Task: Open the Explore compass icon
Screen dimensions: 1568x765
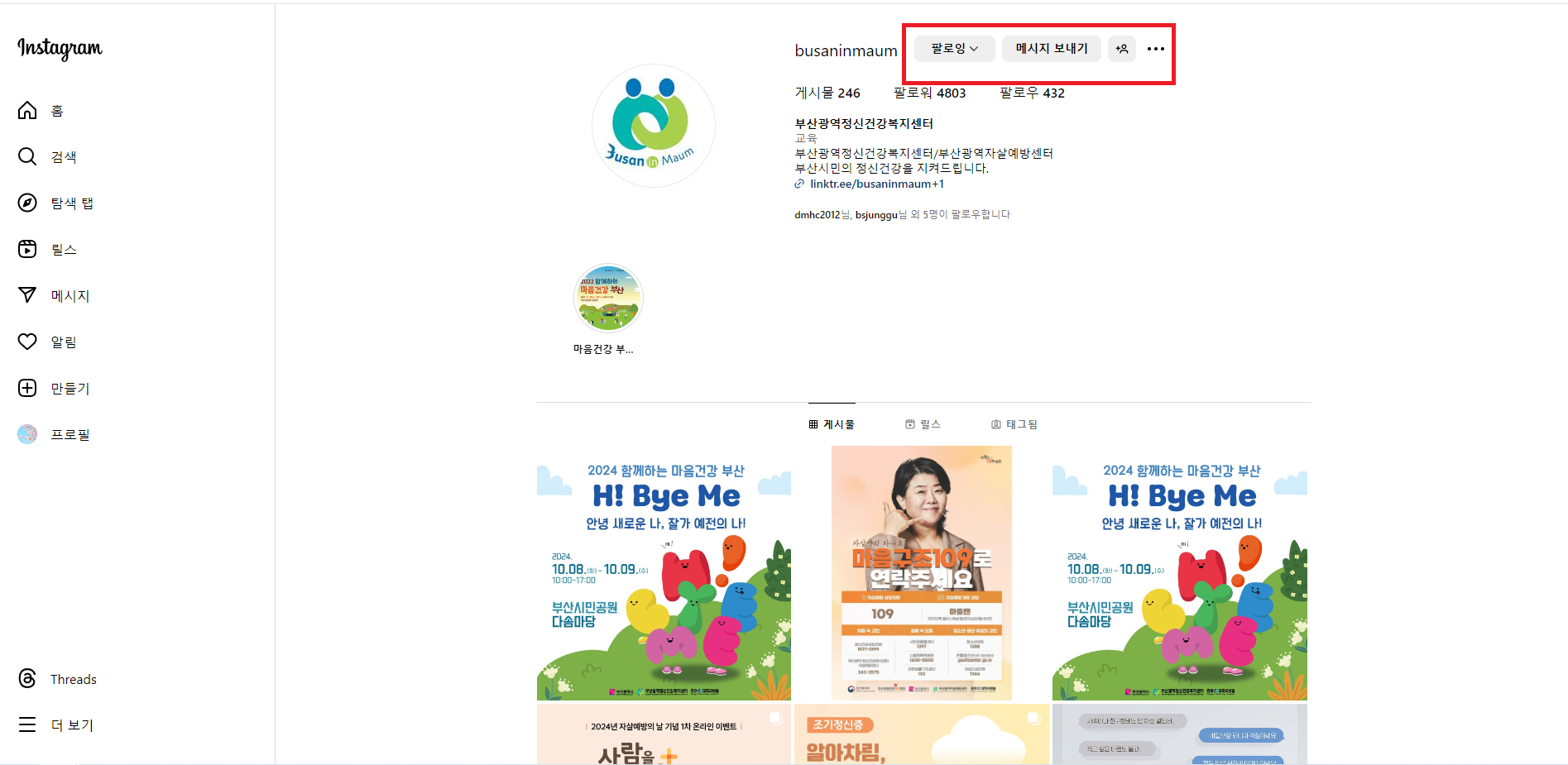Action: [x=27, y=203]
